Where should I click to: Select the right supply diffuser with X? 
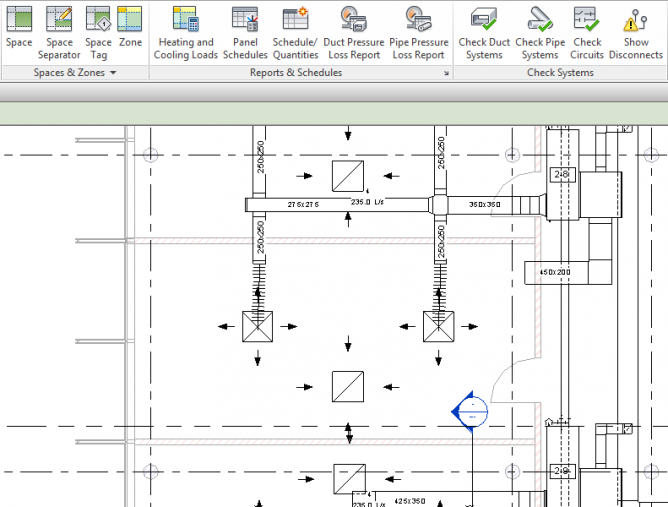pos(438,327)
